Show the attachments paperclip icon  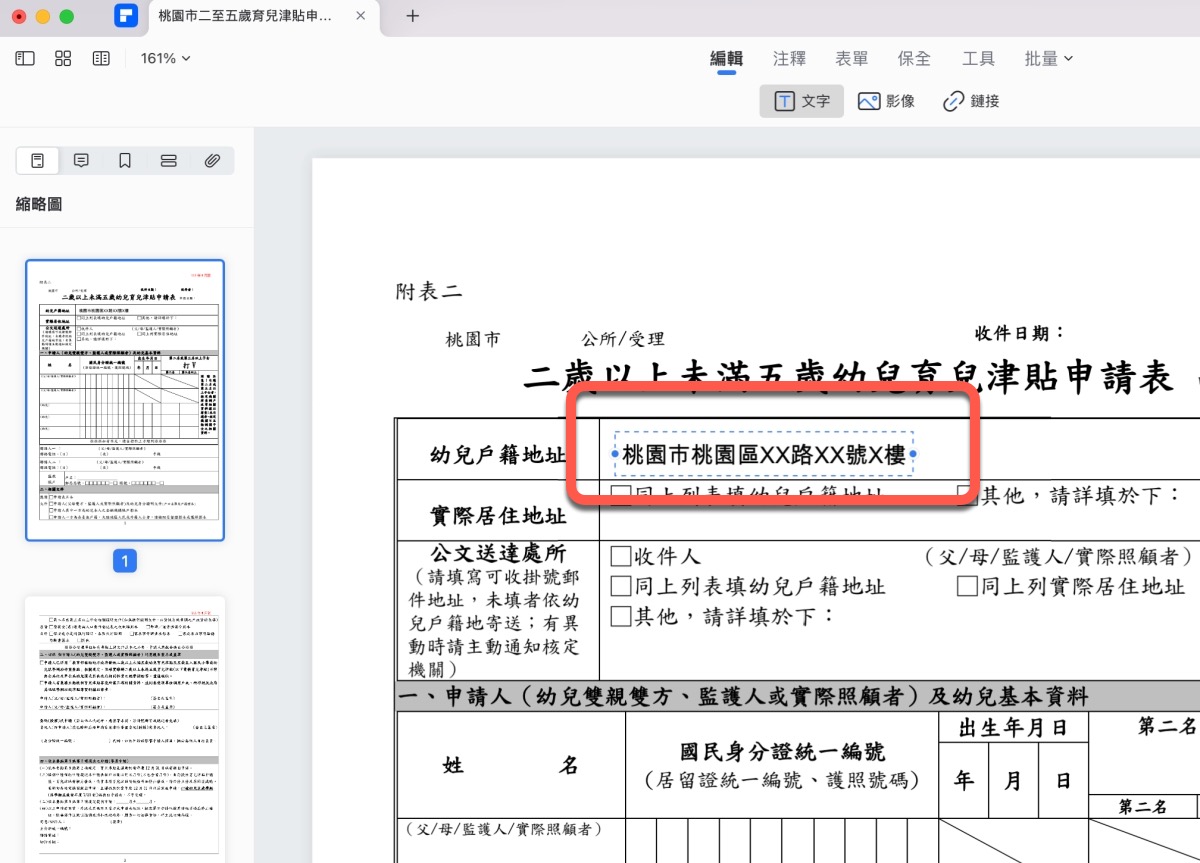tap(212, 161)
